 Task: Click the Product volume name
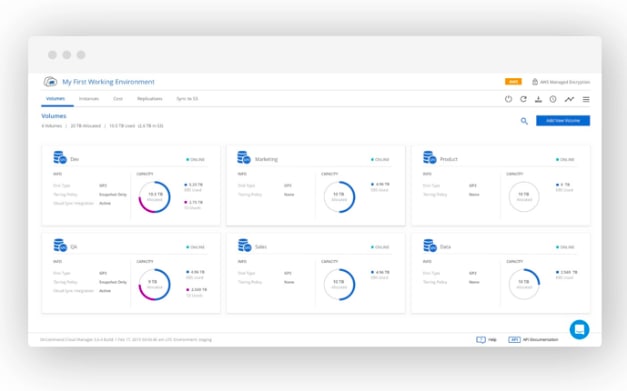449,159
